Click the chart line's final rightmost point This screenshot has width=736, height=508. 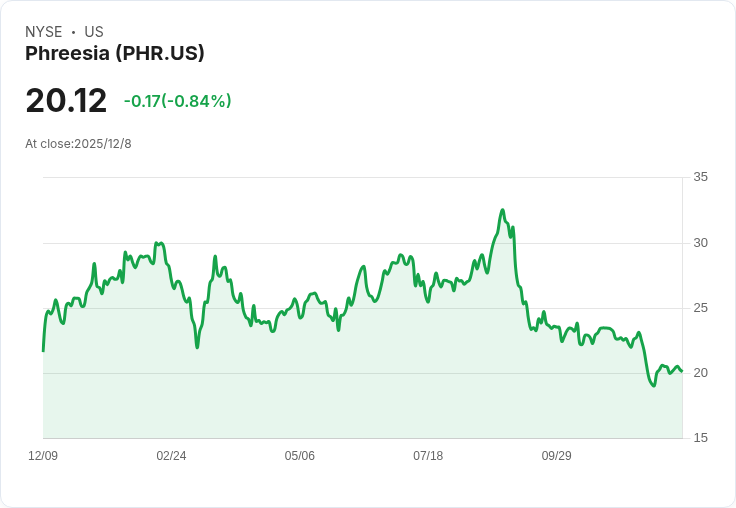[x=682, y=371]
